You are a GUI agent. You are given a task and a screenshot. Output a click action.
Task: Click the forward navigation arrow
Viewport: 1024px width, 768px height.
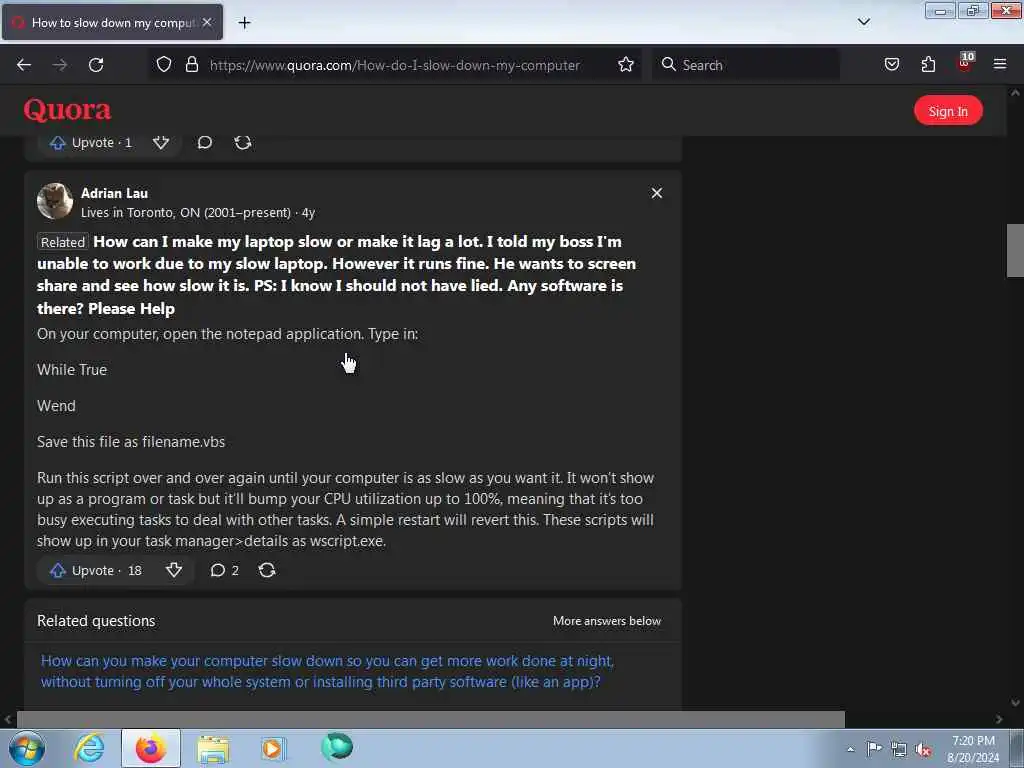[60, 65]
